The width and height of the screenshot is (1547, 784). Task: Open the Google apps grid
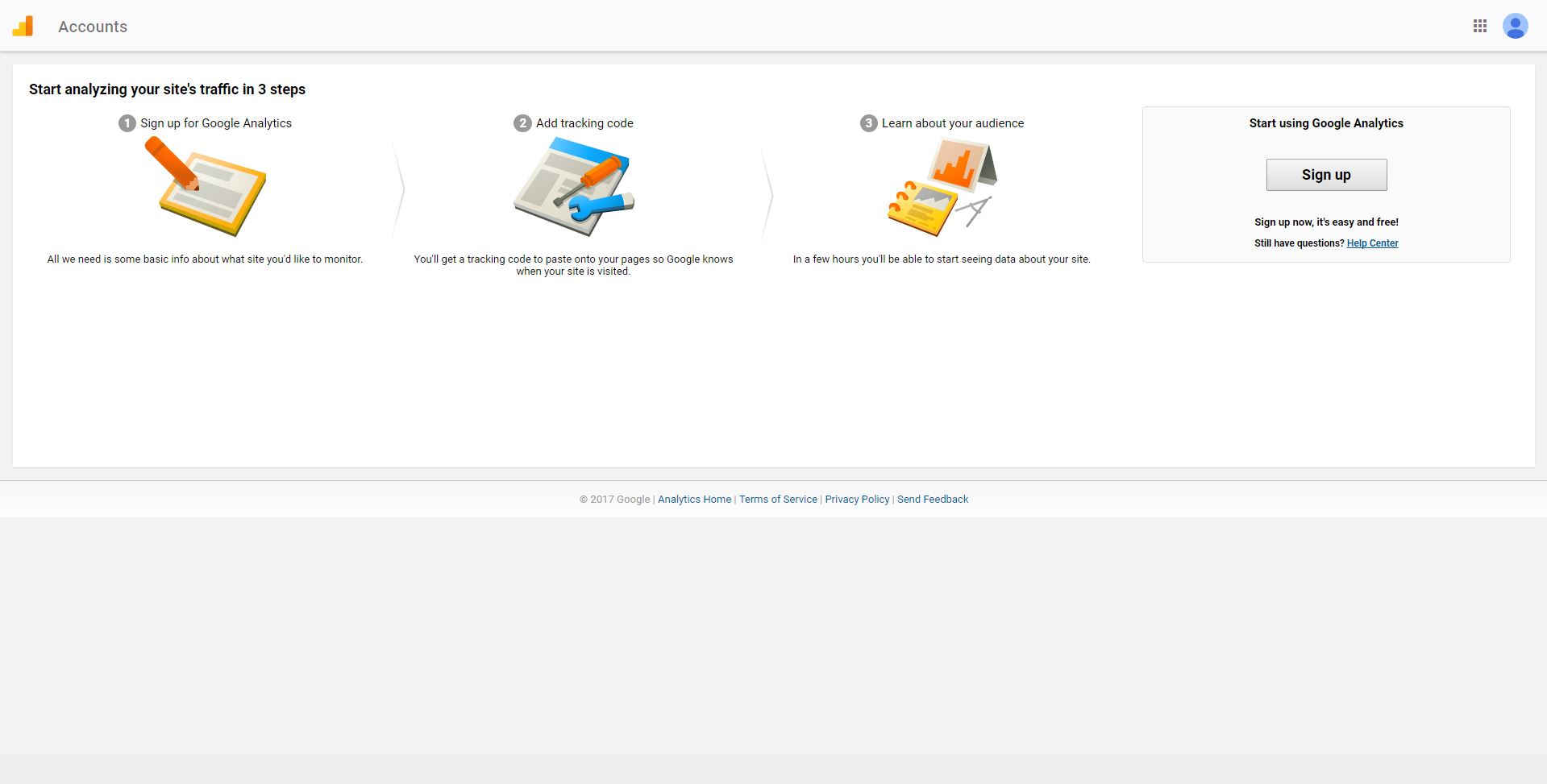pyautogui.click(x=1480, y=26)
